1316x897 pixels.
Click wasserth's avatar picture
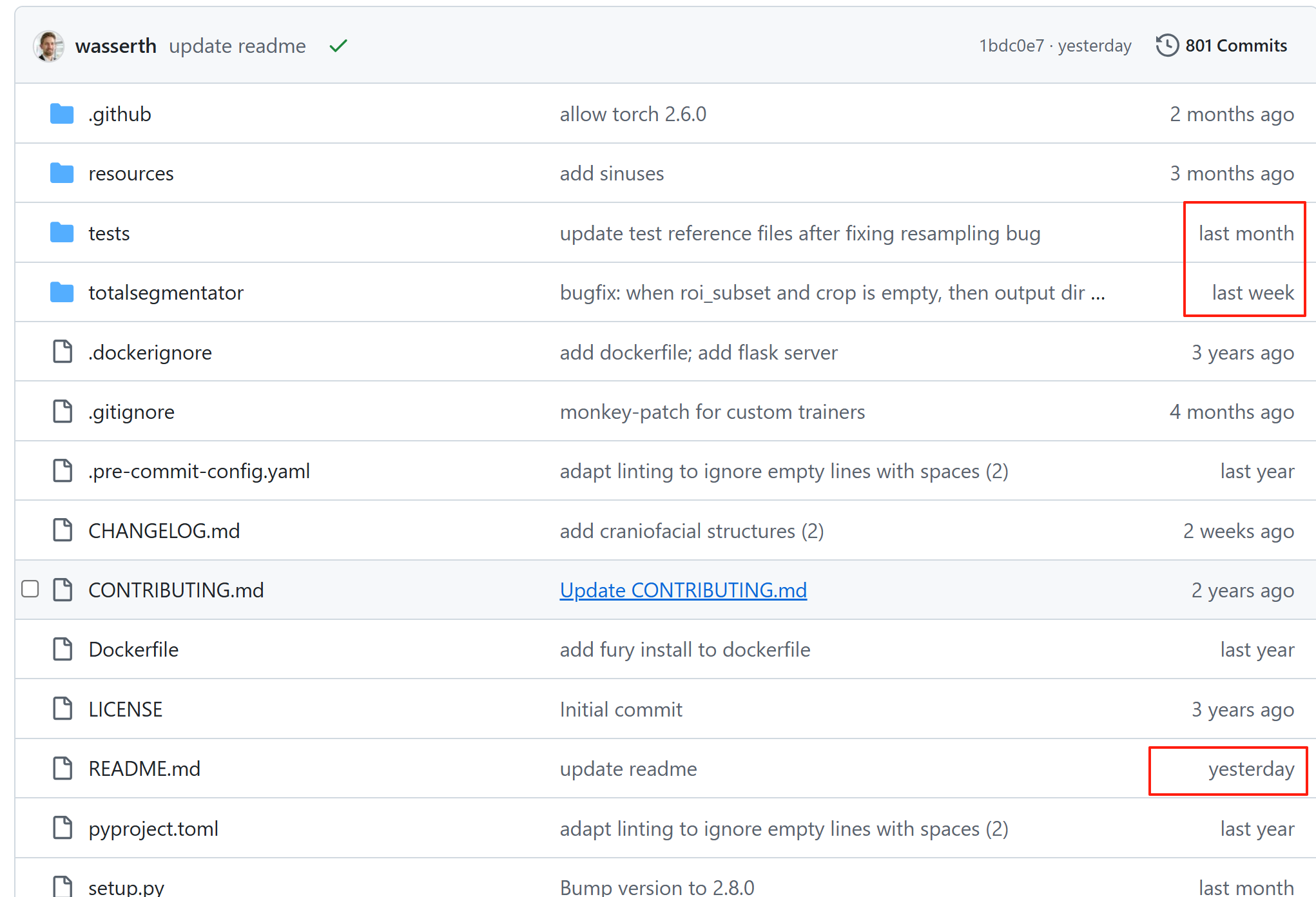pos(49,46)
